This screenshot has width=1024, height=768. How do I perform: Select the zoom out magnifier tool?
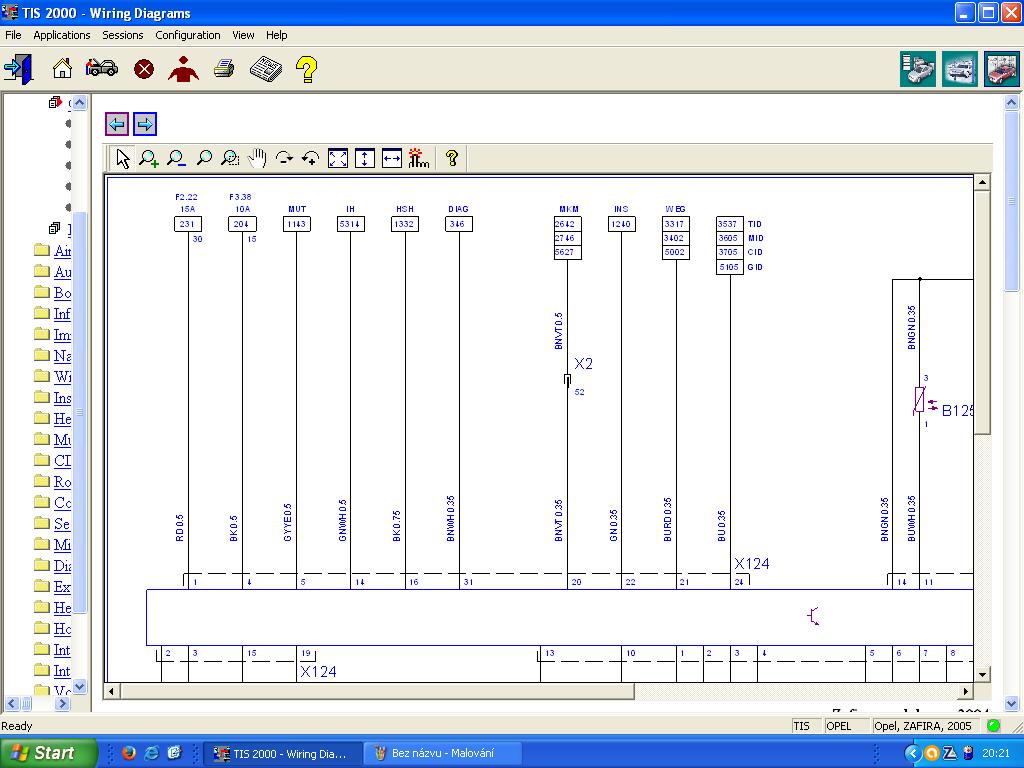pos(176,158)
